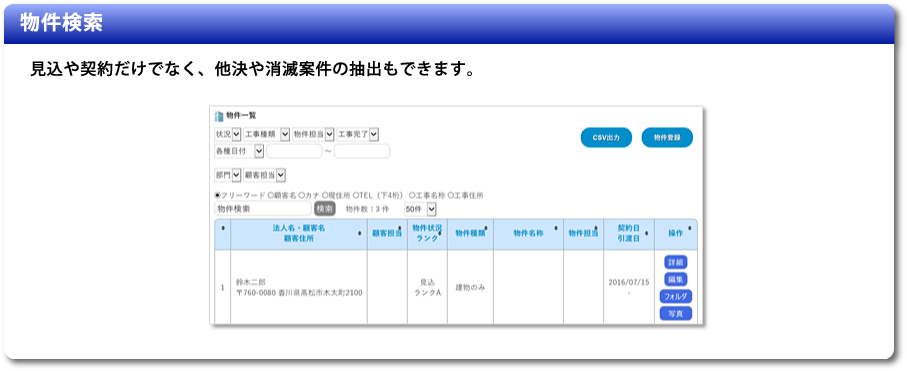Click the start date input field

(x=294, y=151)
